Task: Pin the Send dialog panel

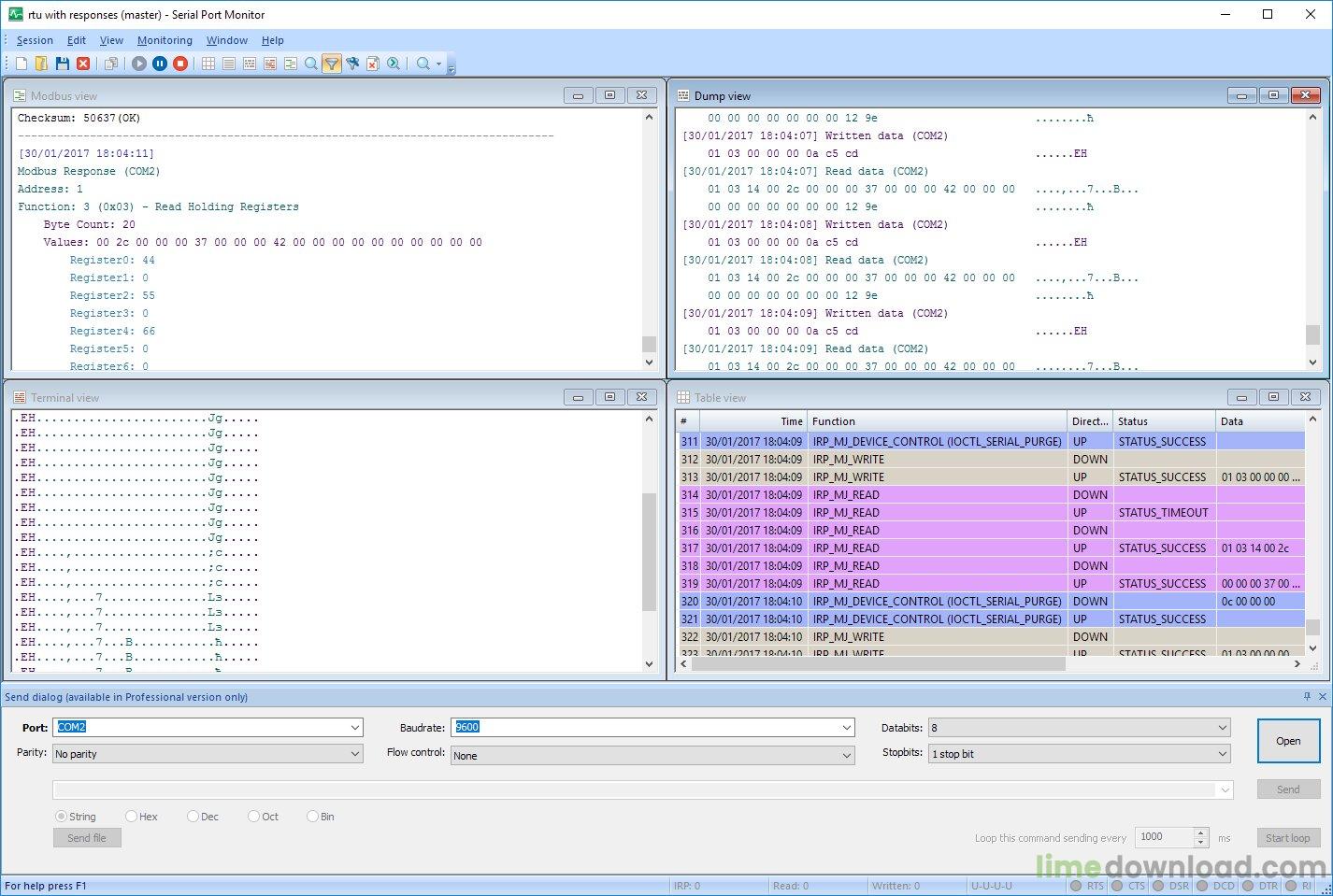Action: 1307,697
